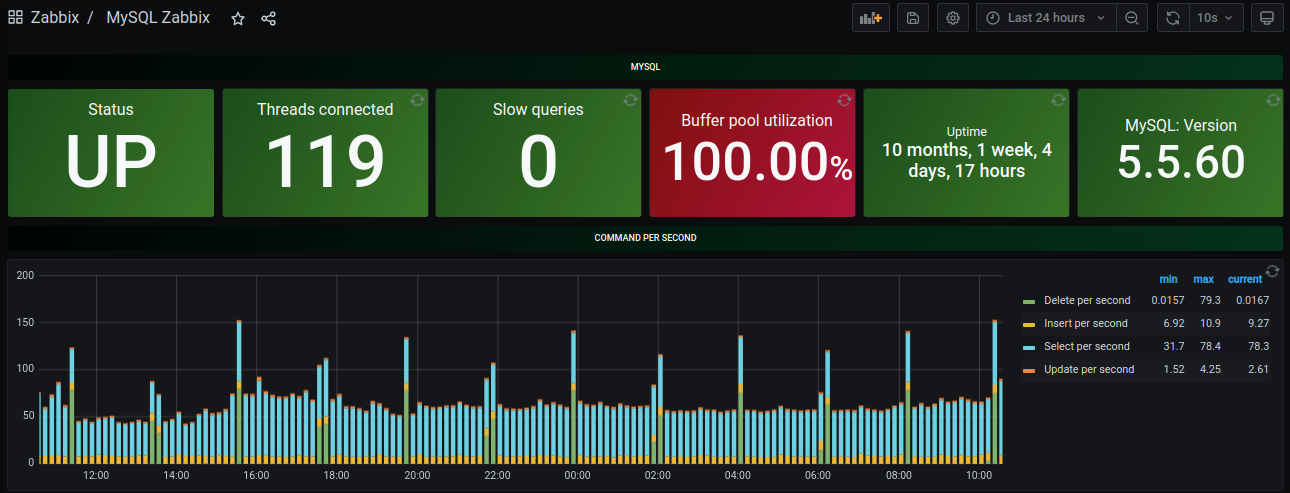This screenshot has width=1290, height=493.
Task: Open the MySQL: Version panel title
Action: point(1180,126)
